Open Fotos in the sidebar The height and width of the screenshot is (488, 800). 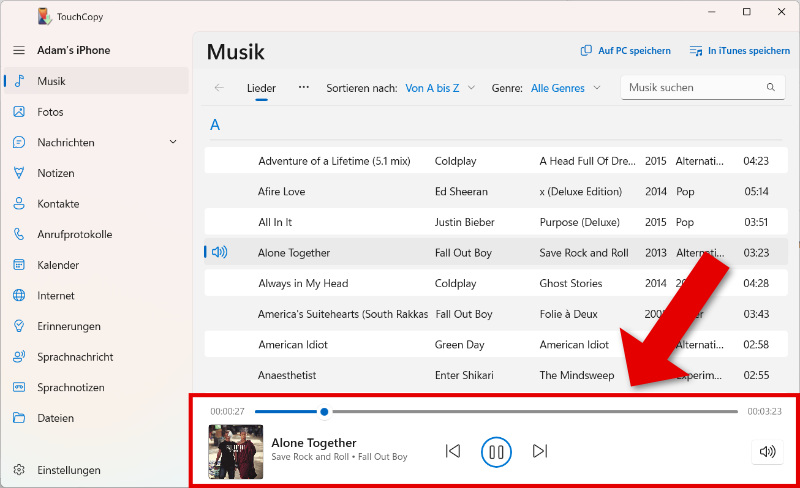[50, 112]
